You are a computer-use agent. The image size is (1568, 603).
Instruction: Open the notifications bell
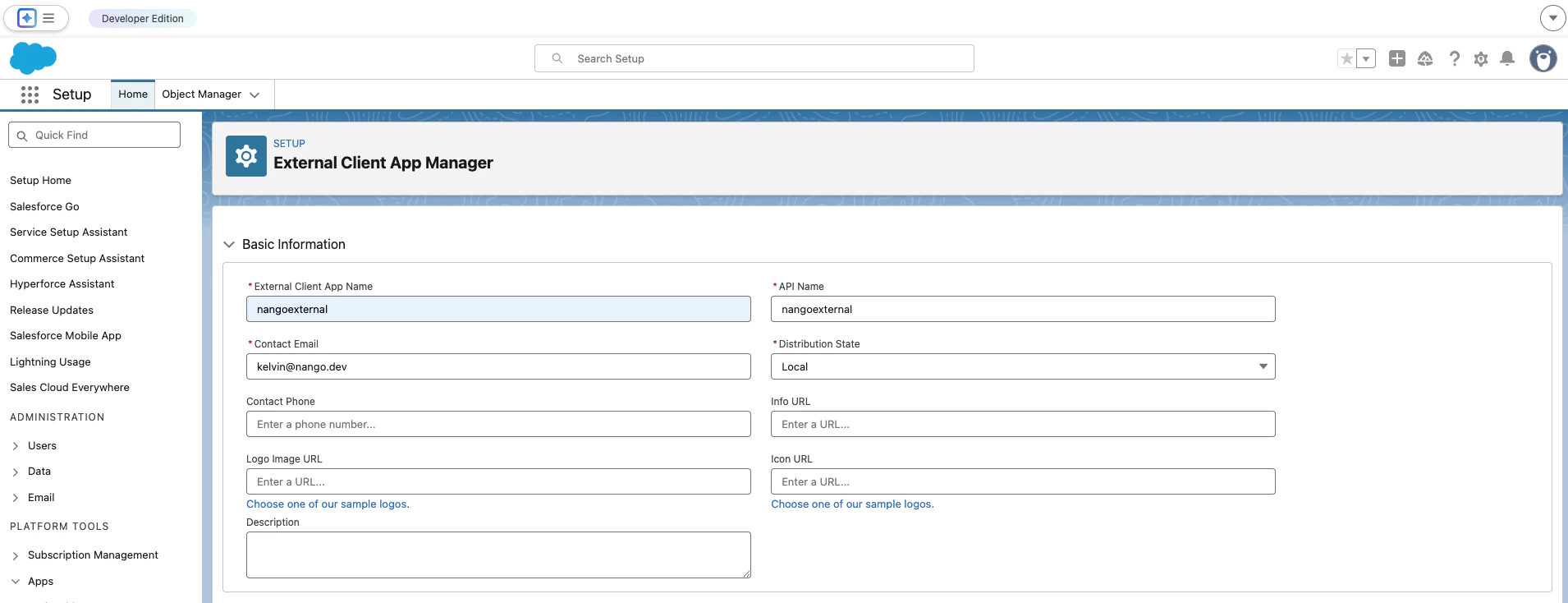coord(1507,58)
